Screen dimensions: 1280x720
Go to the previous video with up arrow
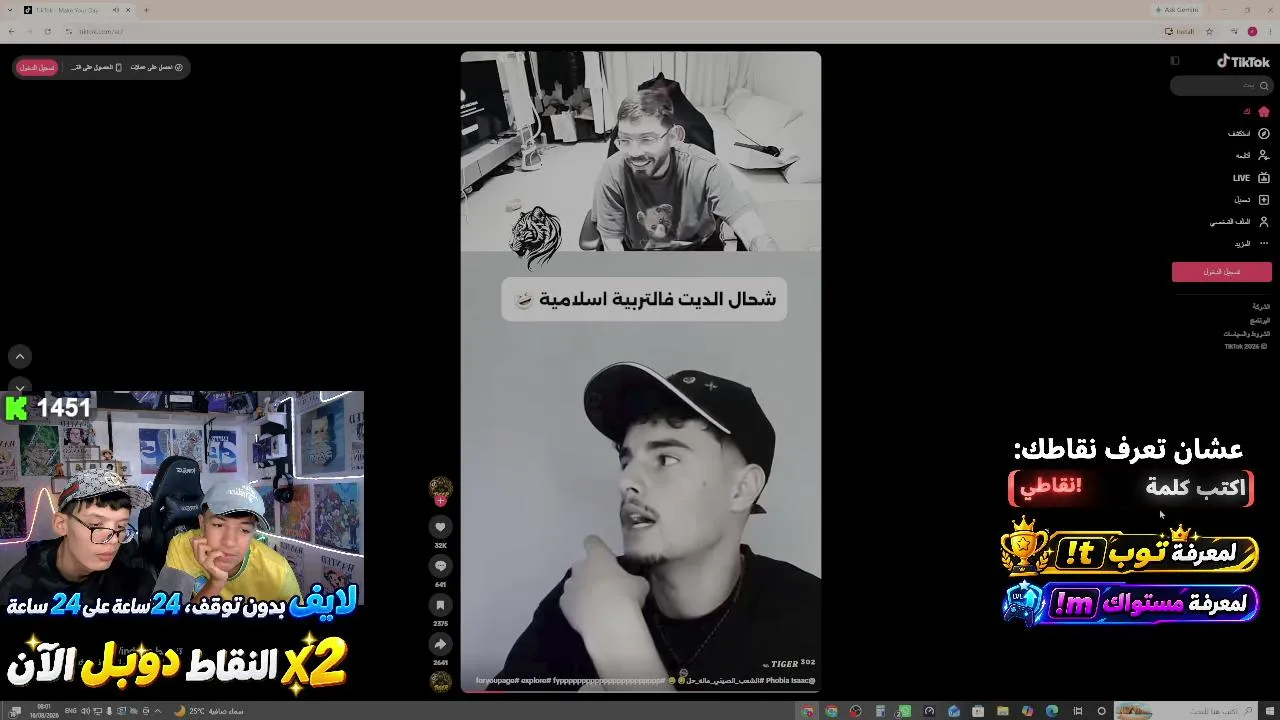(x=19, y=356)
